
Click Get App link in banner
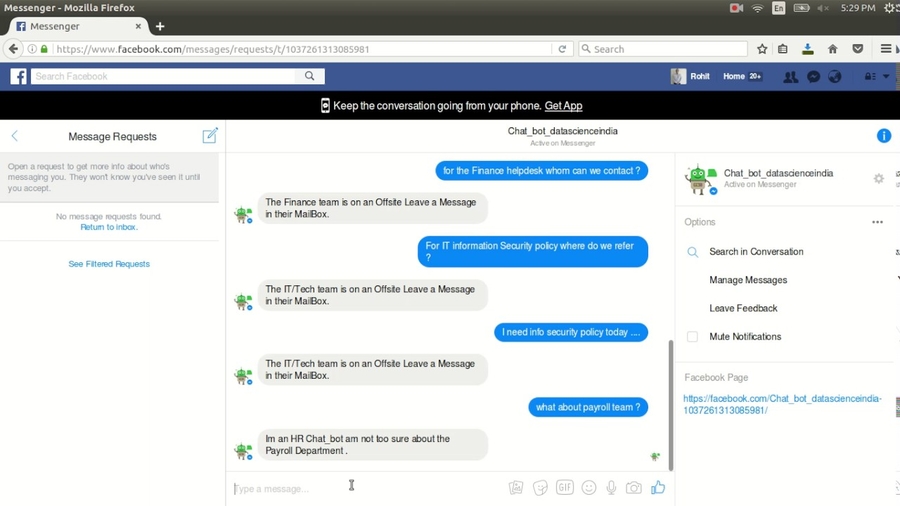pos(563,106)
